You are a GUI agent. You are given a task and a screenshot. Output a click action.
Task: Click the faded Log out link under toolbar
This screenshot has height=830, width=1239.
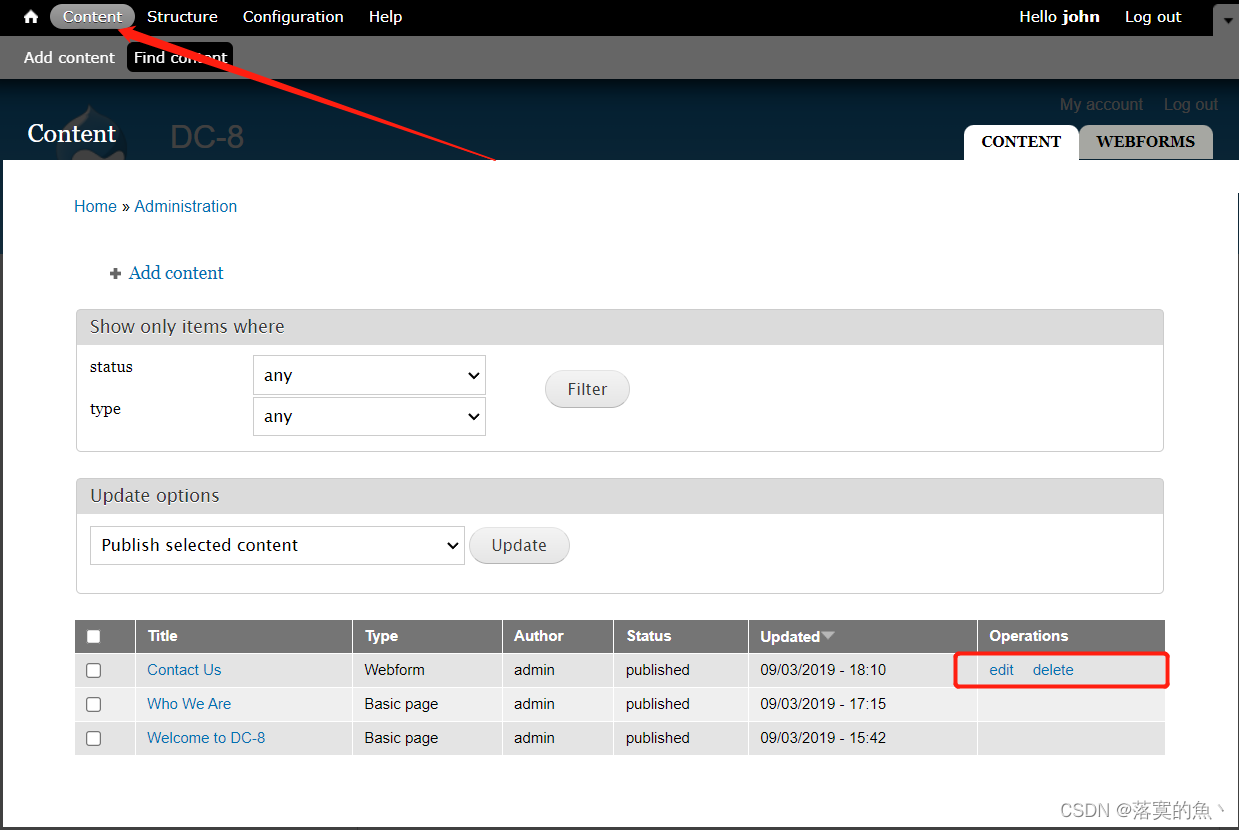coord(1190,105)
